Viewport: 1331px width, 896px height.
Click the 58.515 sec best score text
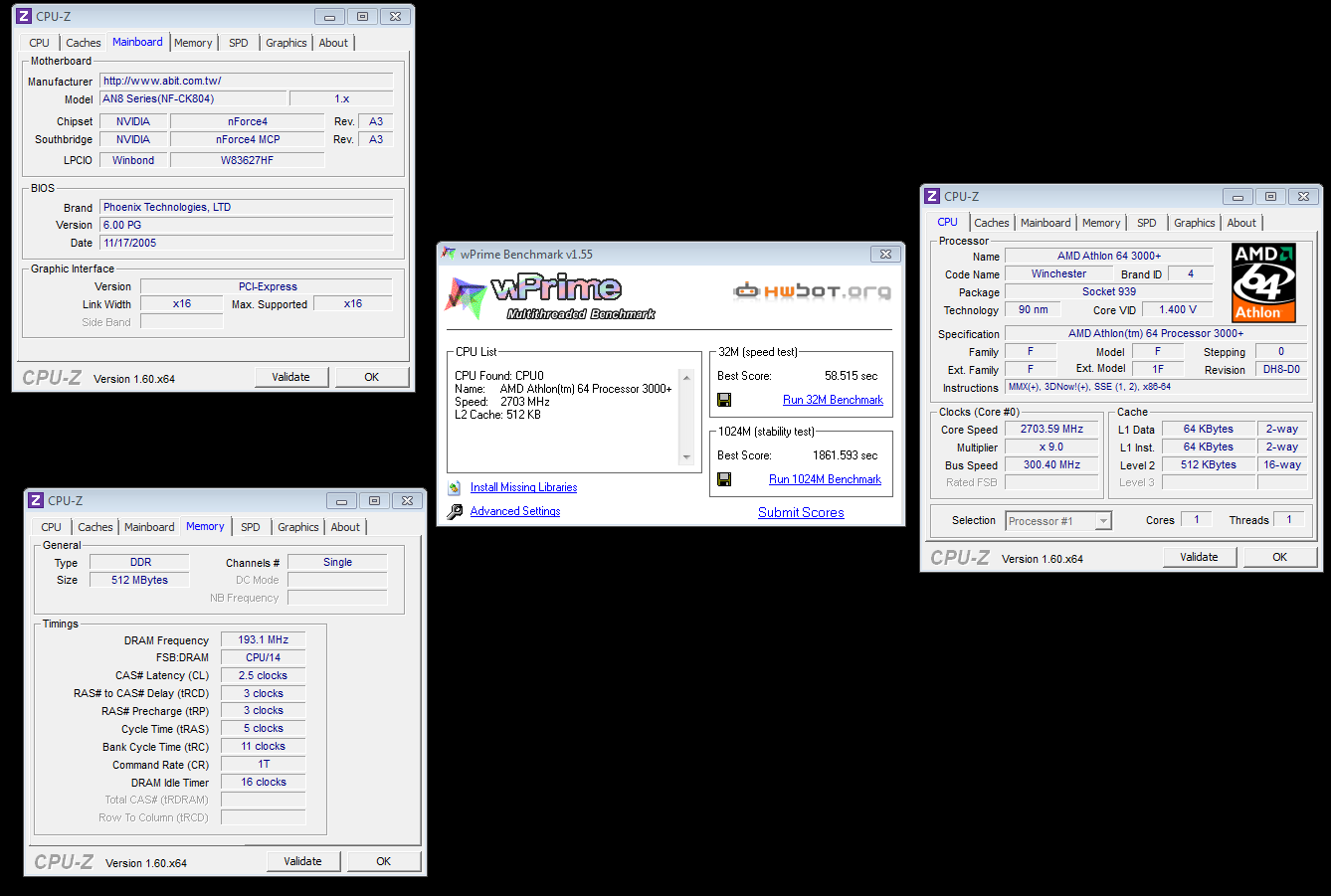point(851,376)
